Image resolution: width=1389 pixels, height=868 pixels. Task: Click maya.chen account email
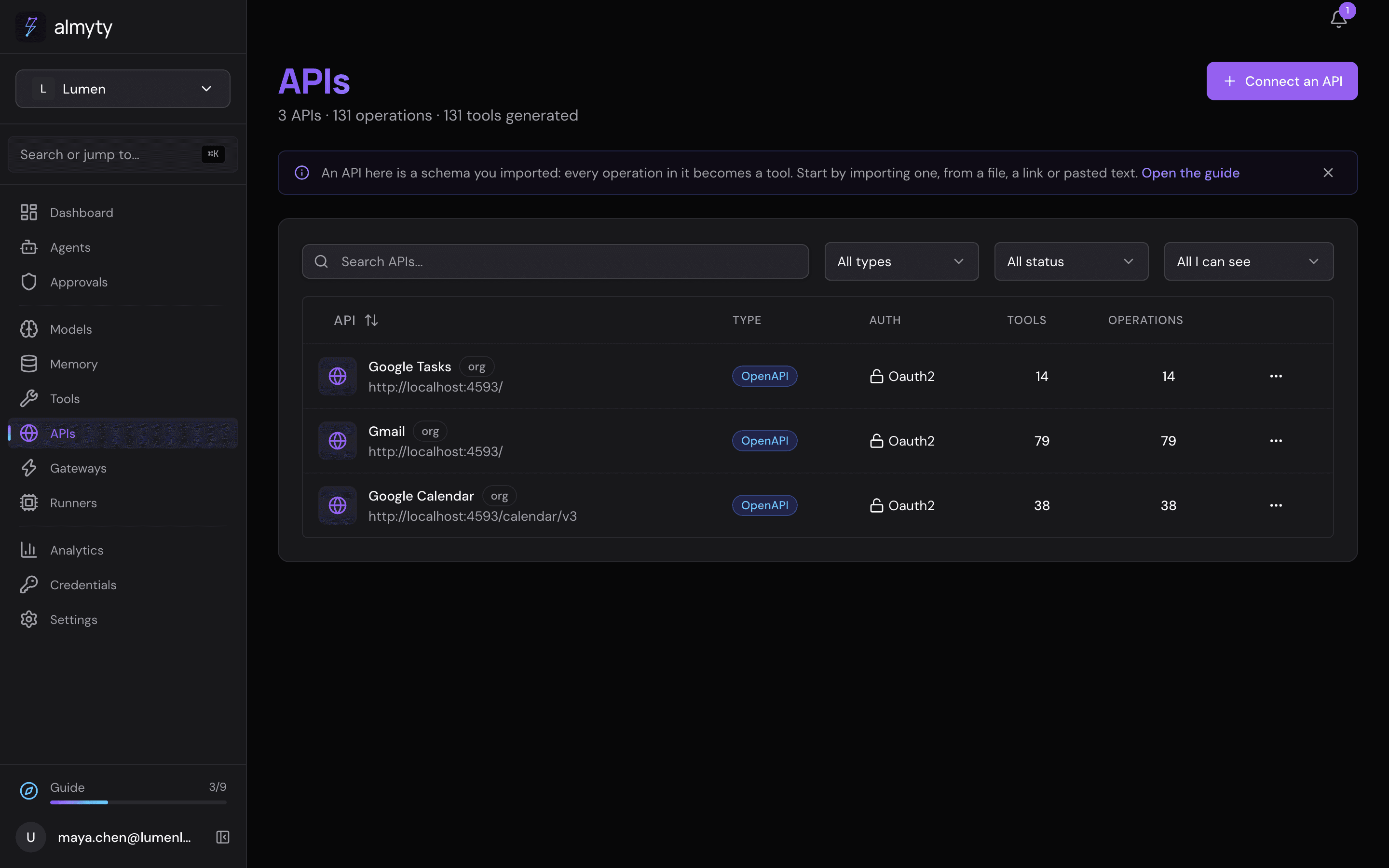pyautogui.click(x=124, y=837)
